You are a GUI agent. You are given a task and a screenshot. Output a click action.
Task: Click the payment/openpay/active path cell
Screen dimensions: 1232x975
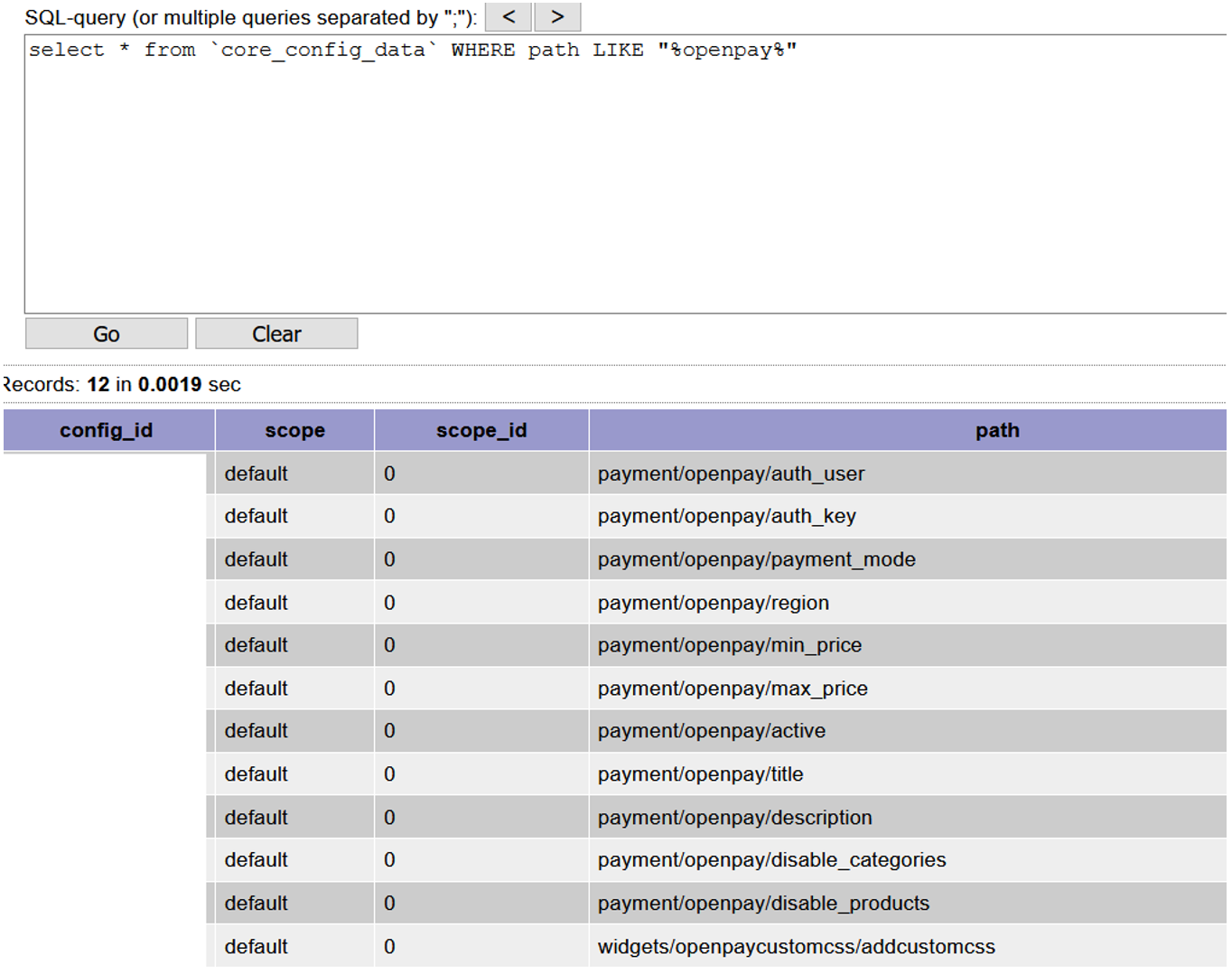(711, 730)
